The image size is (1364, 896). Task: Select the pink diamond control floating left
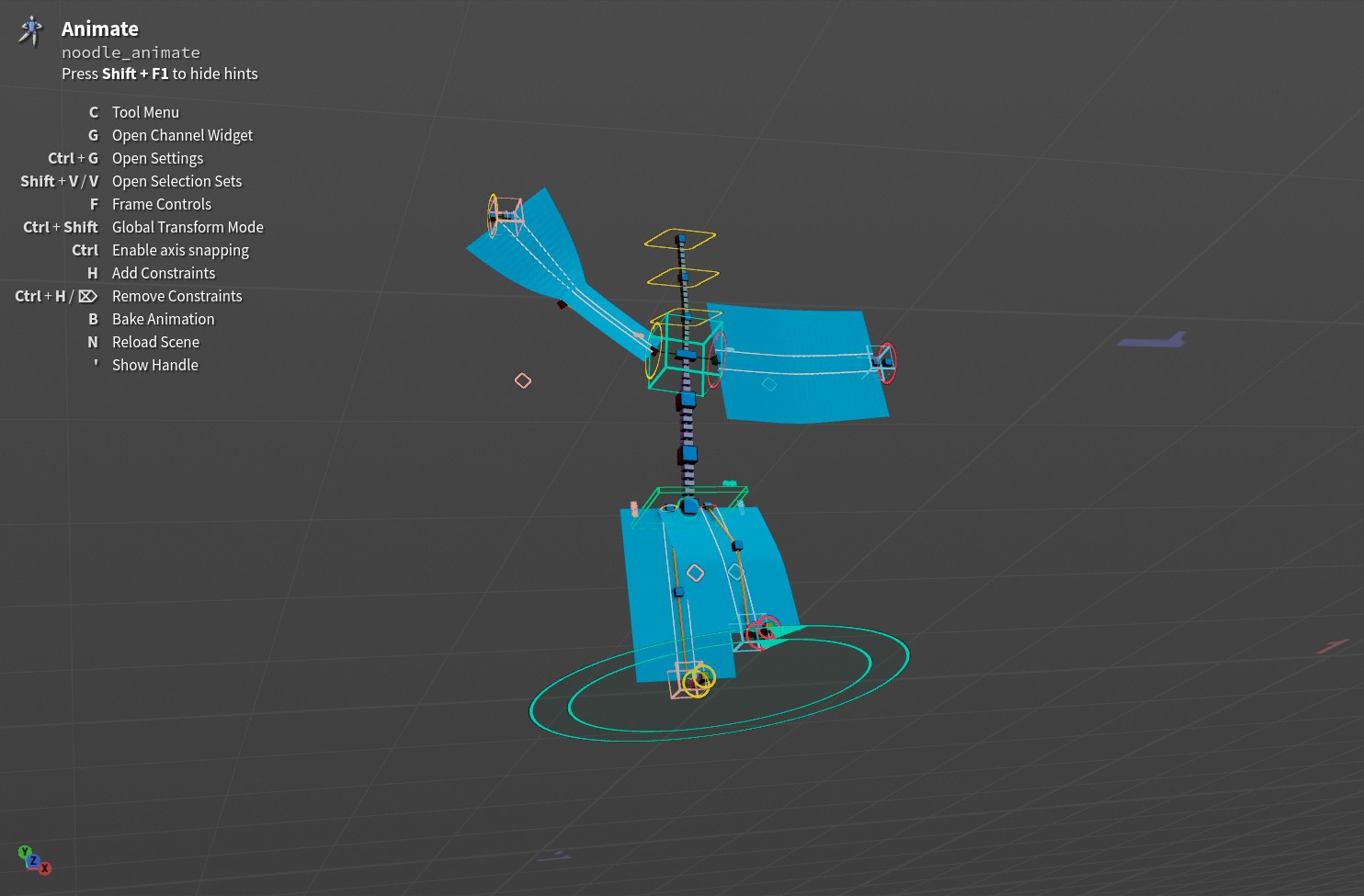[523, 380]
